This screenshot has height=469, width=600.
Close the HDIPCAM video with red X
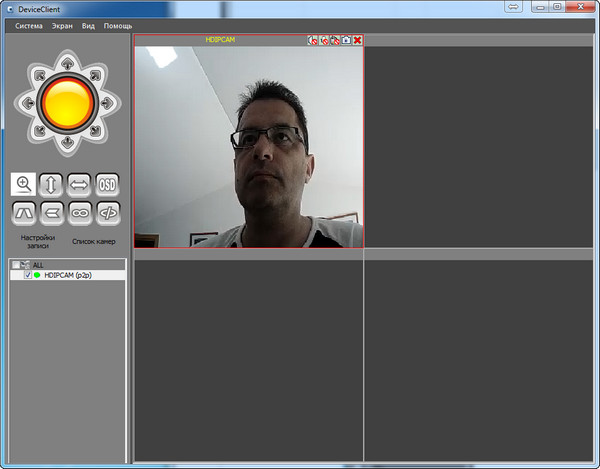(x=358, y=40)
